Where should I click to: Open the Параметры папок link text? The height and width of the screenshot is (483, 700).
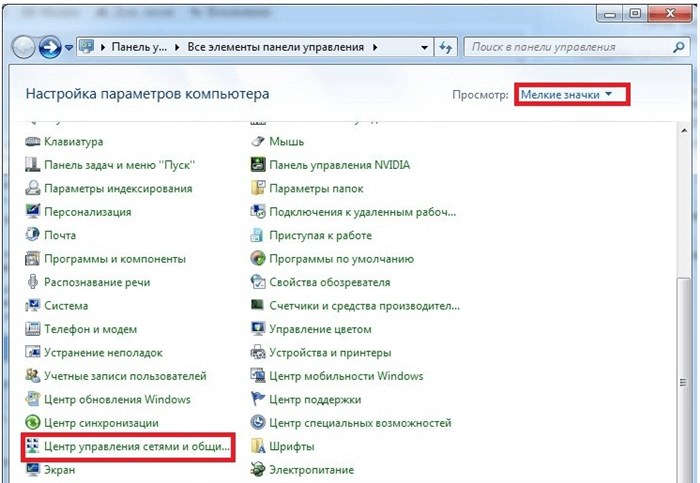tap(316, 188)
